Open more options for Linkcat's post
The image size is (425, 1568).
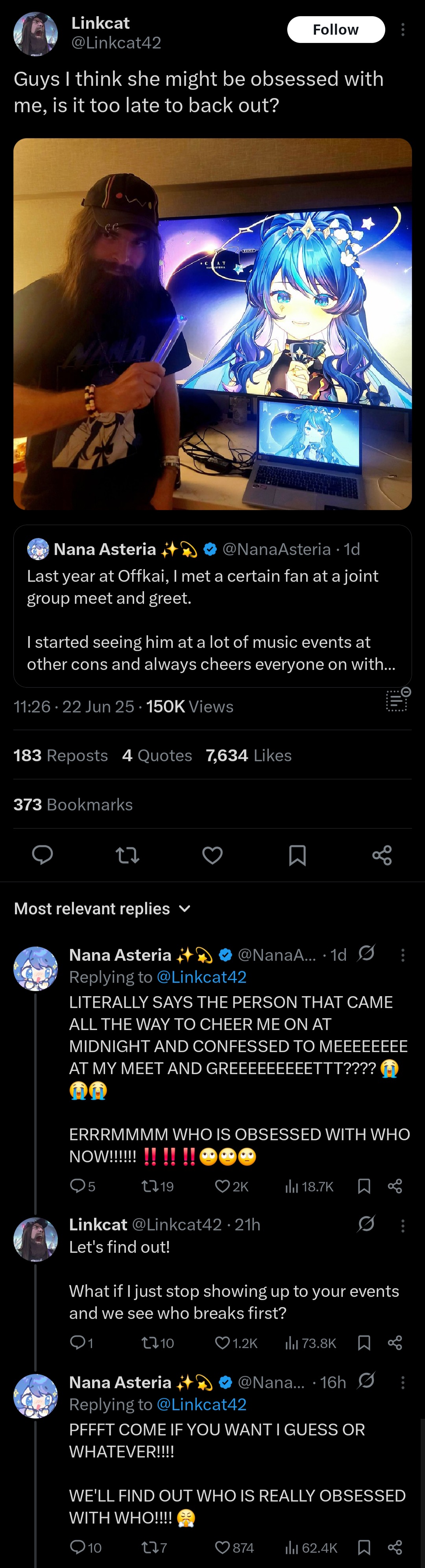click(403, 30)
